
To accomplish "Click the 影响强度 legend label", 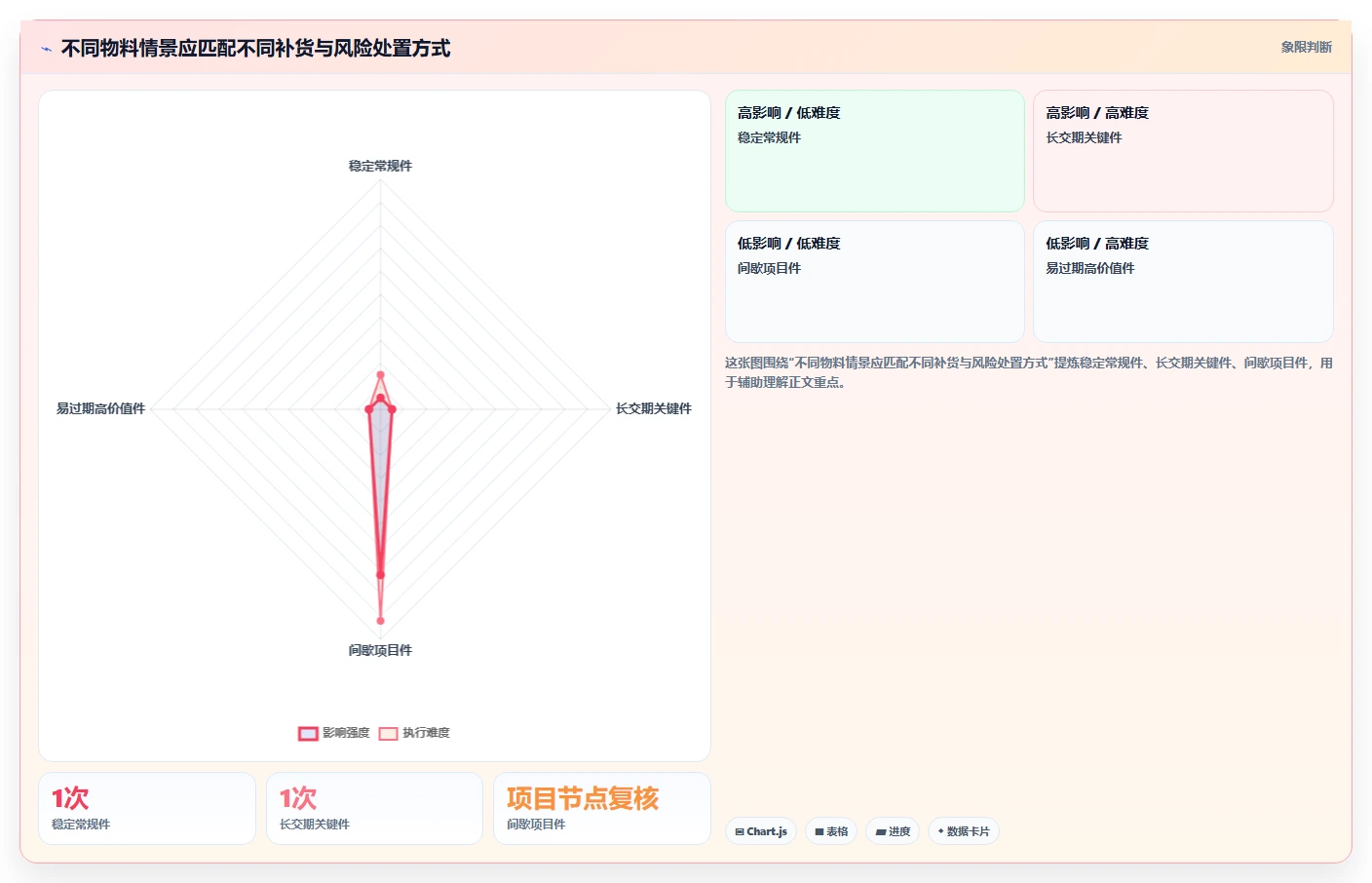I will [346, 733].
